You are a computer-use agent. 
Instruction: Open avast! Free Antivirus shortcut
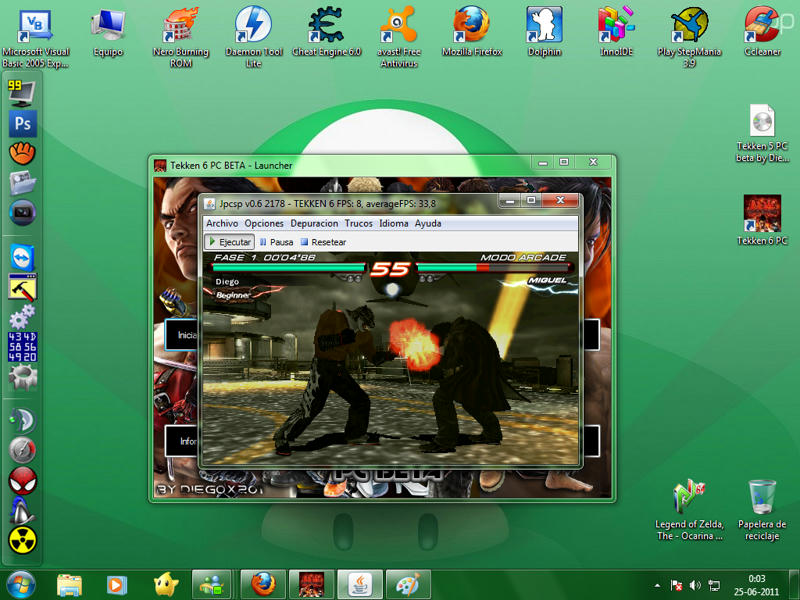[399, 38]
